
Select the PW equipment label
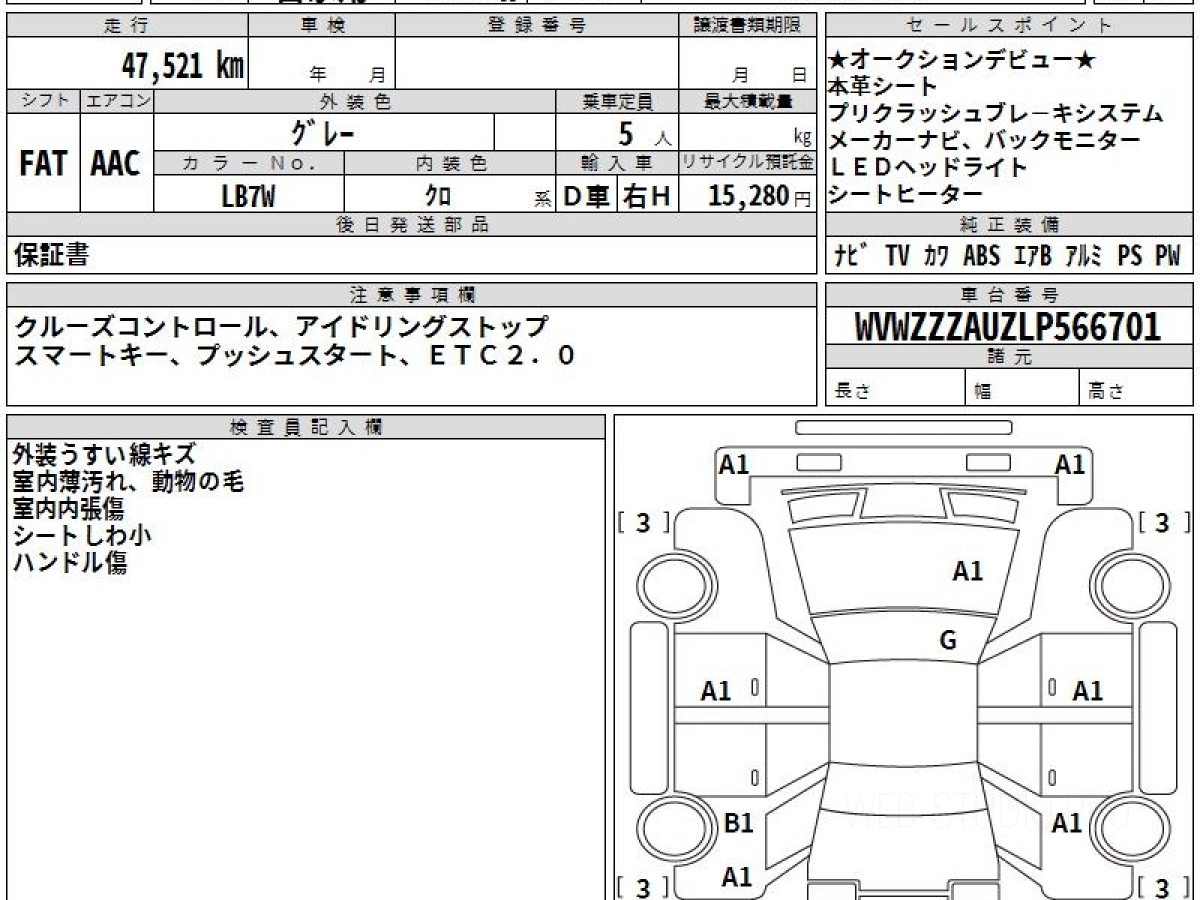click(x=1168, y=256)
